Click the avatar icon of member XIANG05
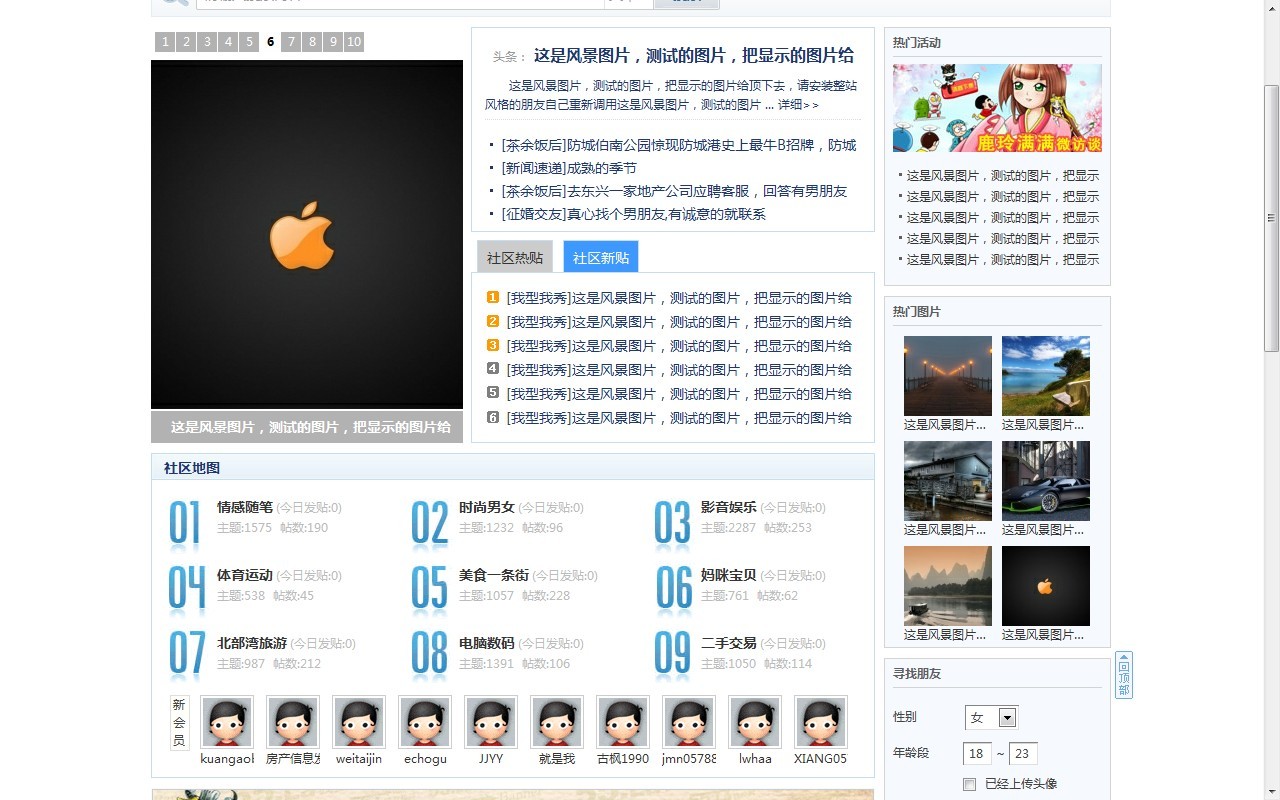1280x800 pixels. (x=821, y=722)
